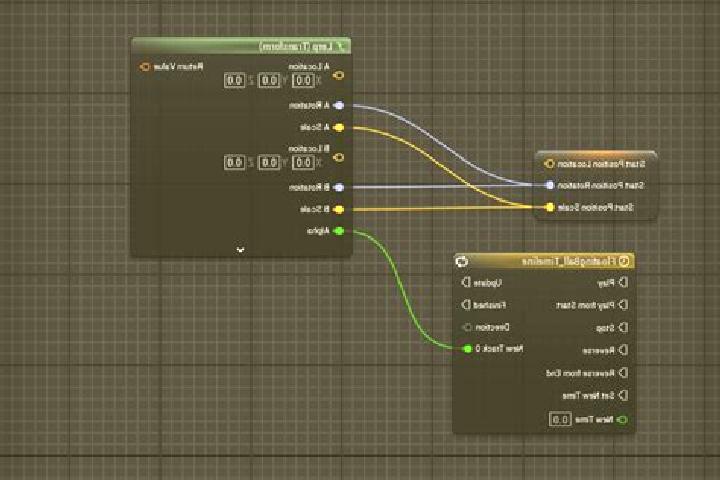Screen dimensions: 720x480
Task: Click the Play execution pin on Timeline
Action: [x=623, y=282]
